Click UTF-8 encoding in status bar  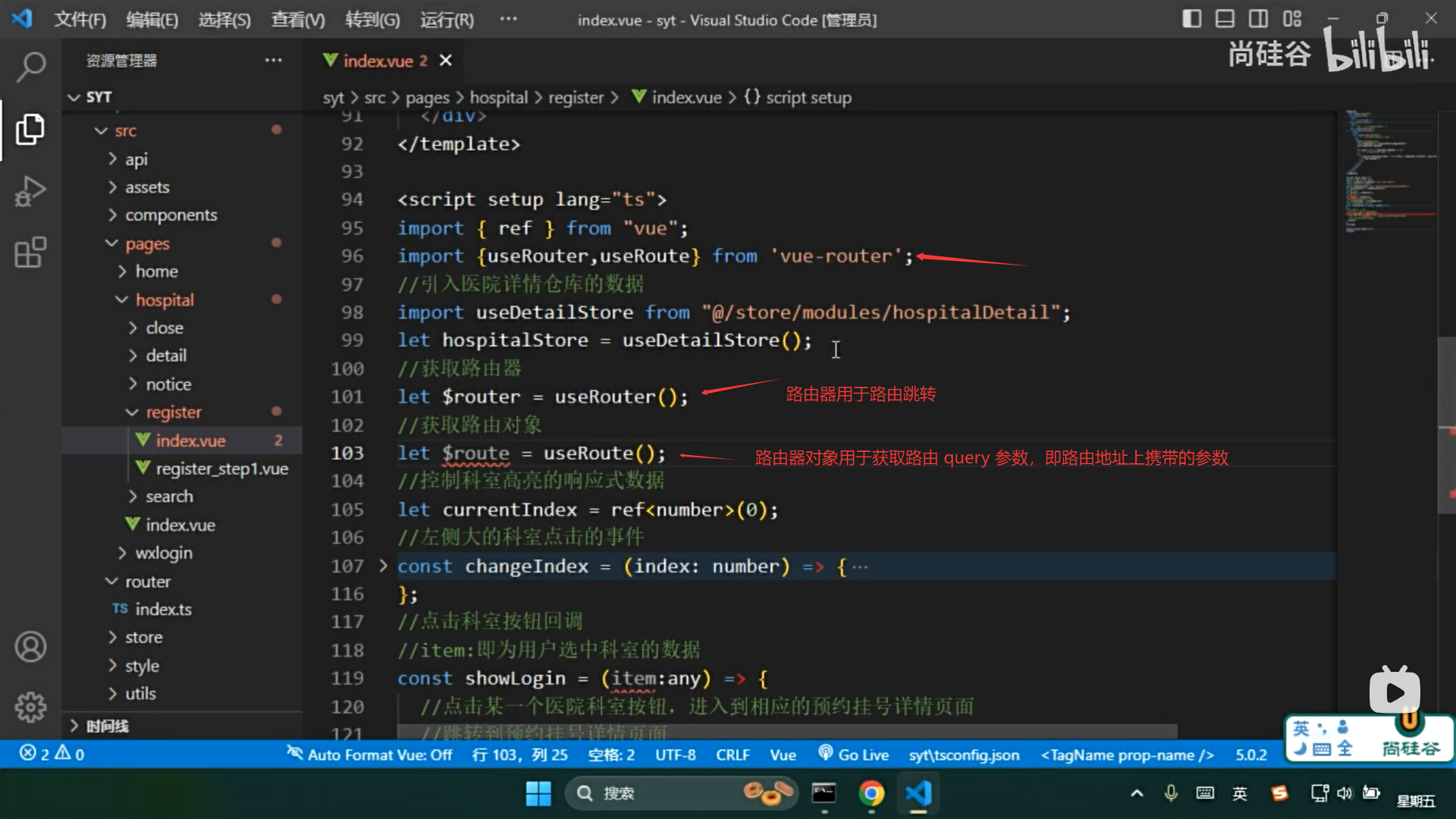pos(675,754)
